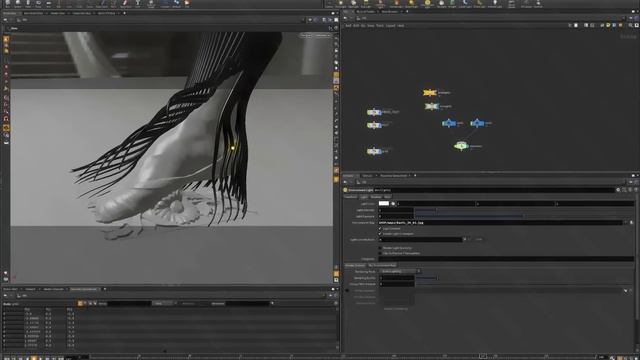Viewport: 640px width, 360px height.
Task: Open the viewport camera selection dropdown
Action: 322,36
